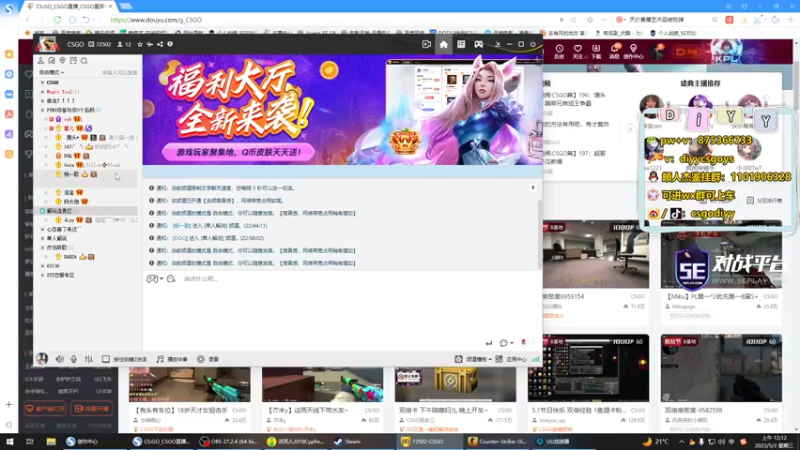Expand the CSGO channel node
Screen dimensions: 800x450
tap(42, 82)
